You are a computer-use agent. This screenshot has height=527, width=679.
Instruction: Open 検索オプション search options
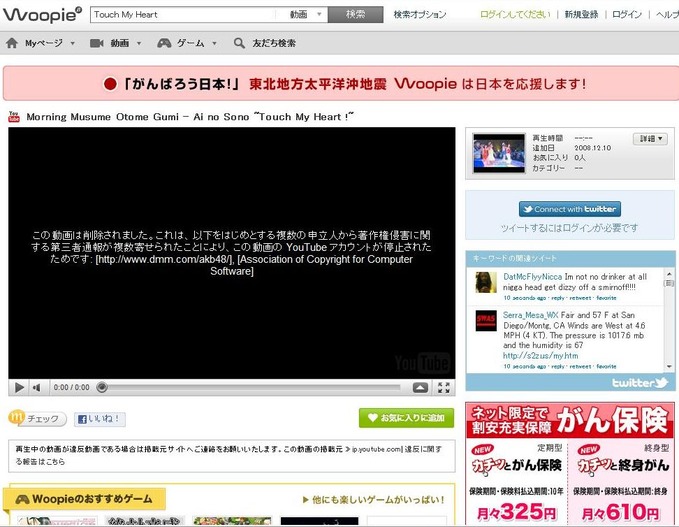tap(420, 14)
